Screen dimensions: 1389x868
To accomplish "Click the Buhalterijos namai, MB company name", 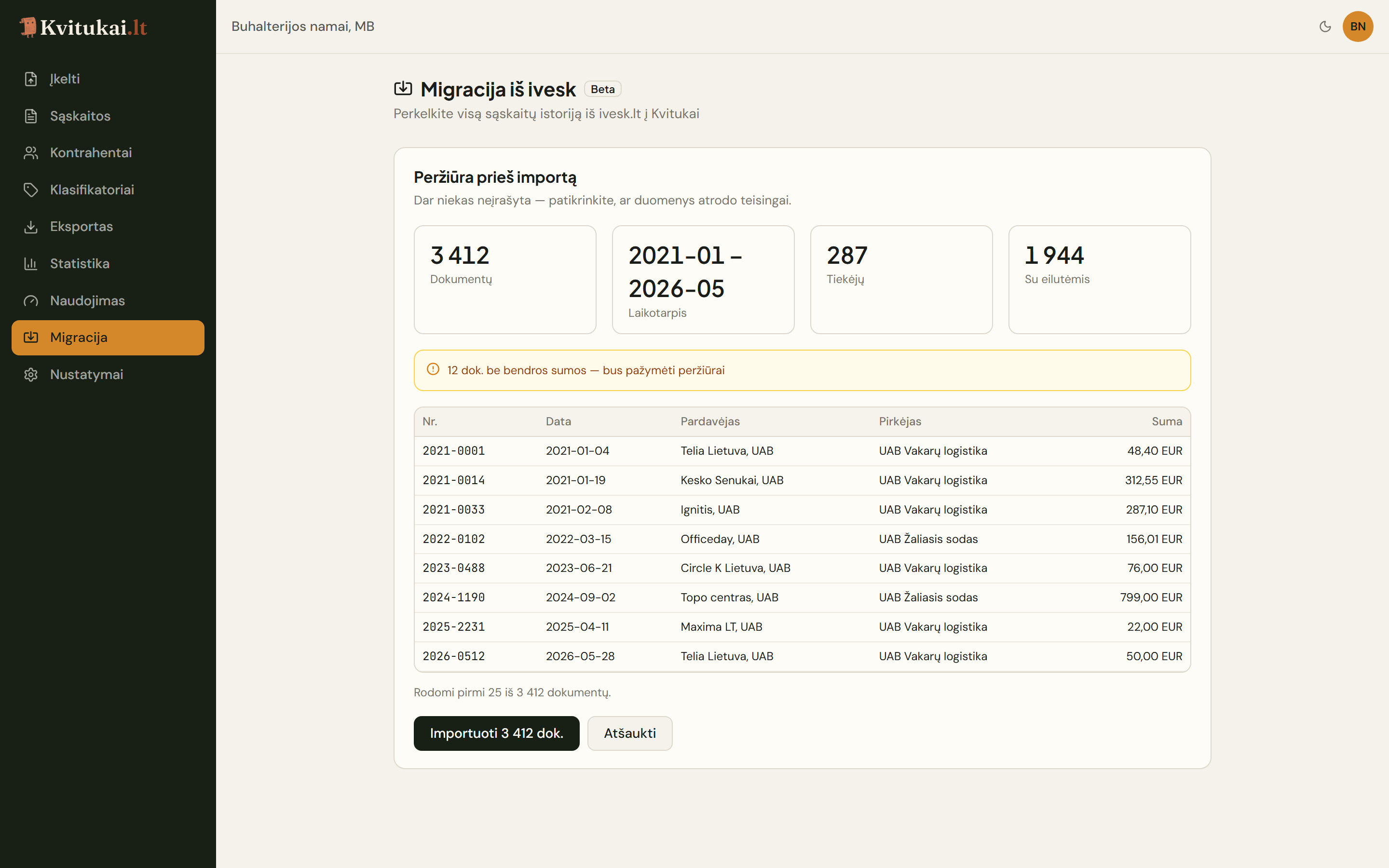I will coord(302,27).
